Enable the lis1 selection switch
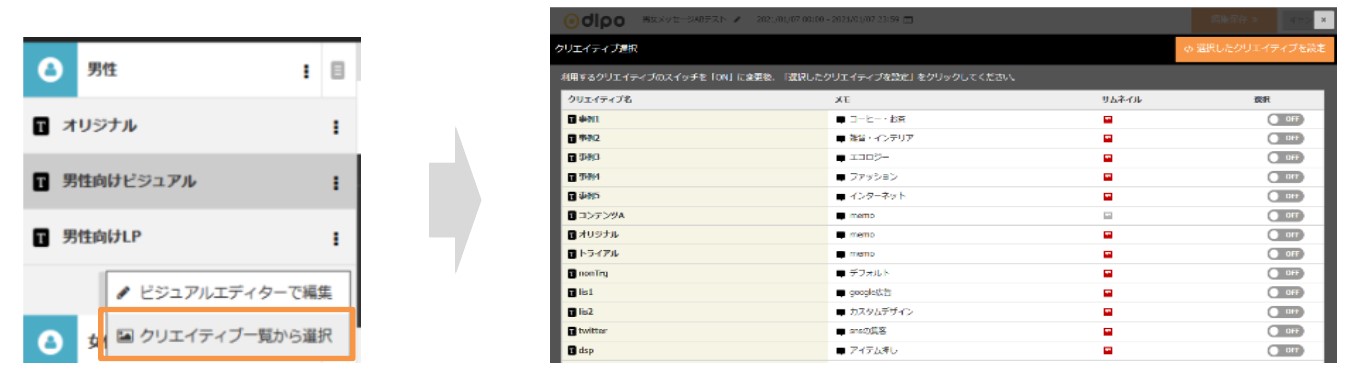 point(1285,292)
